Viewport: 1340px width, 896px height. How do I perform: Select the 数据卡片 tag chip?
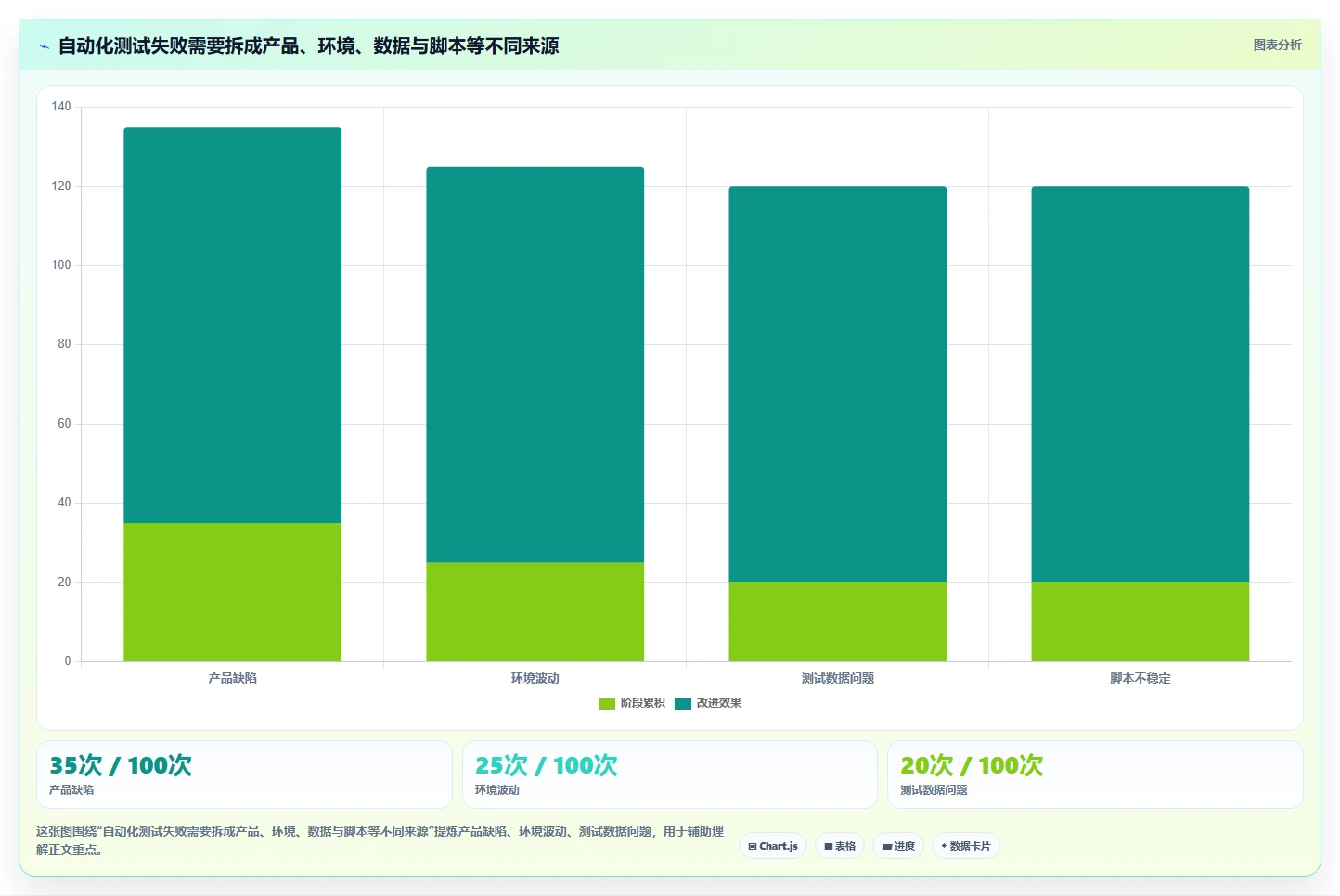(965, 846)
